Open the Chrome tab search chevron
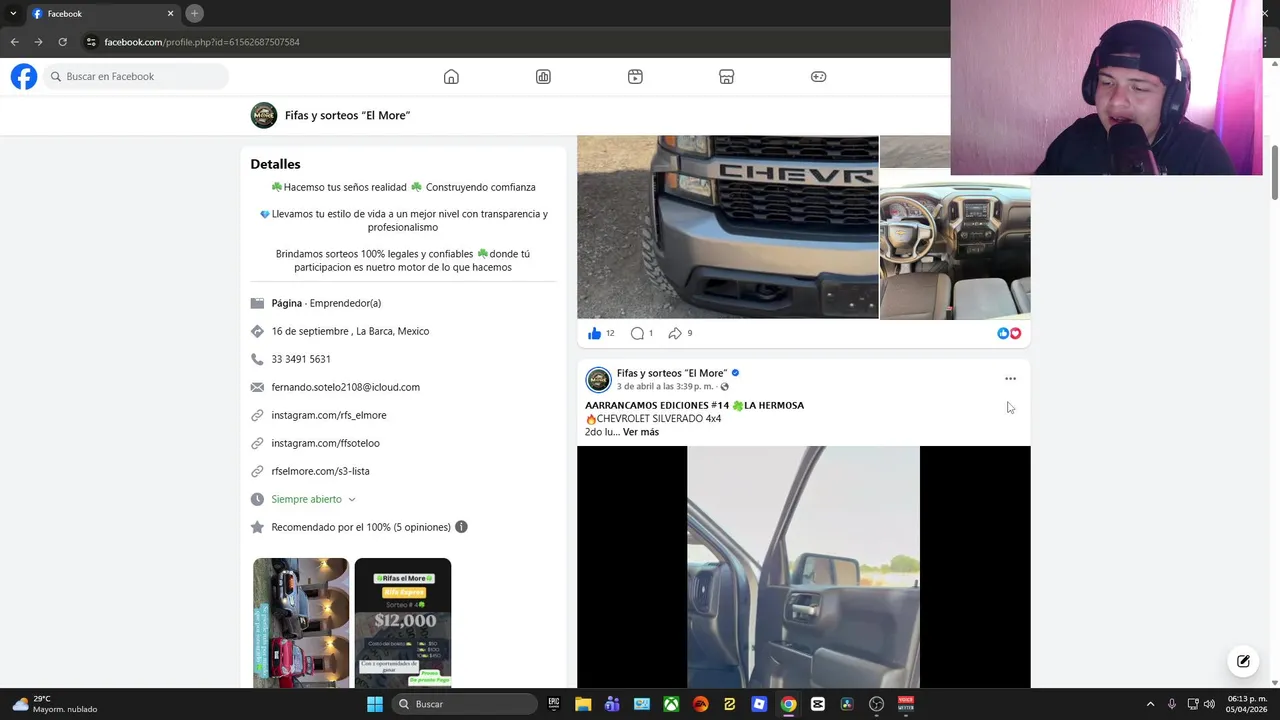The image size is (1280, 720). (x=12, y=13)
